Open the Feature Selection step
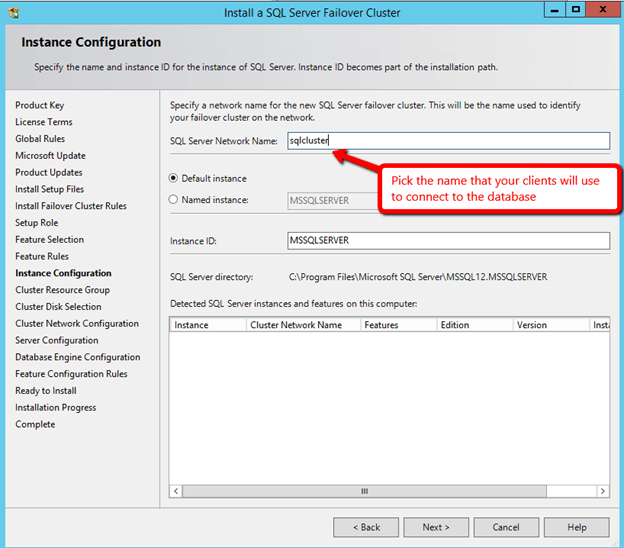The width and height of the screenshot is (624, 548). point(49,240)
